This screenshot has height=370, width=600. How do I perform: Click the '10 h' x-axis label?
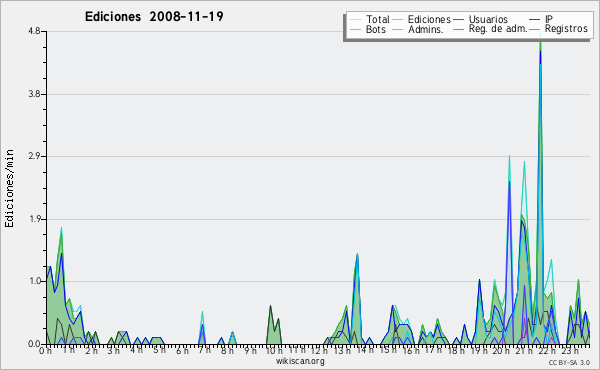[x=274, y=350]
